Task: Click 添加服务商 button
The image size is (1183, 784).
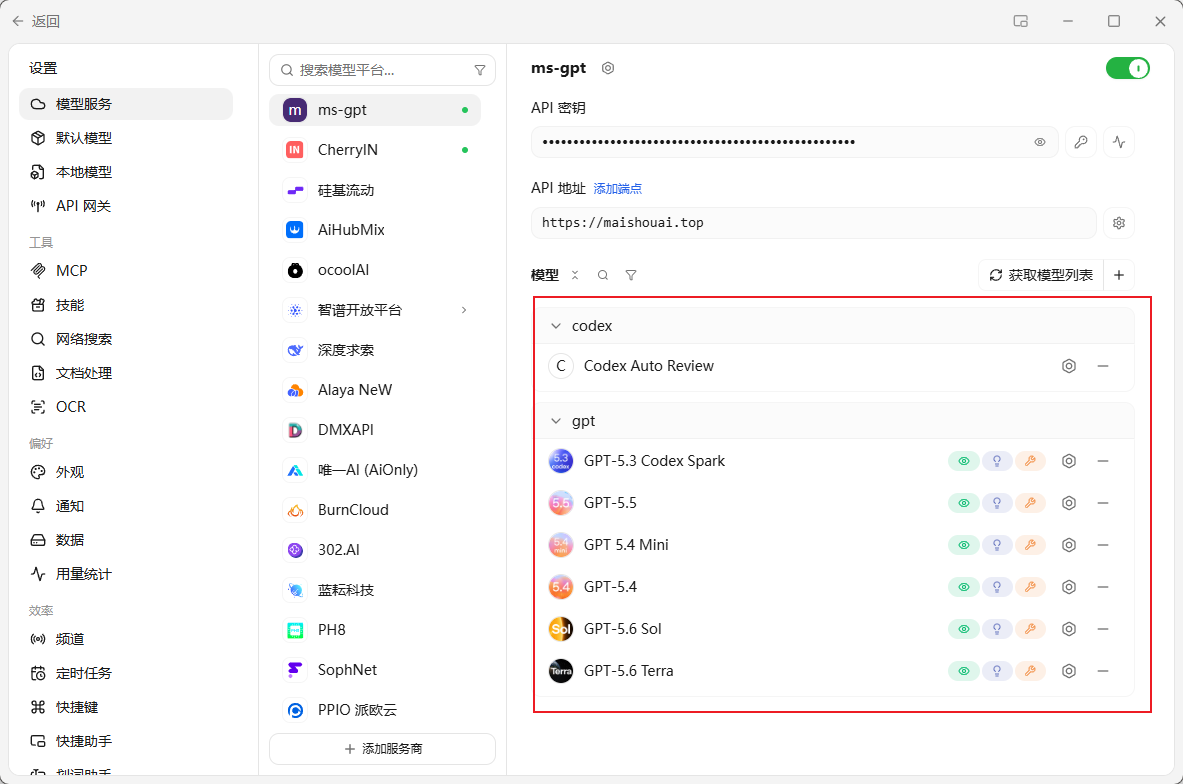Action: coord(383,749)
